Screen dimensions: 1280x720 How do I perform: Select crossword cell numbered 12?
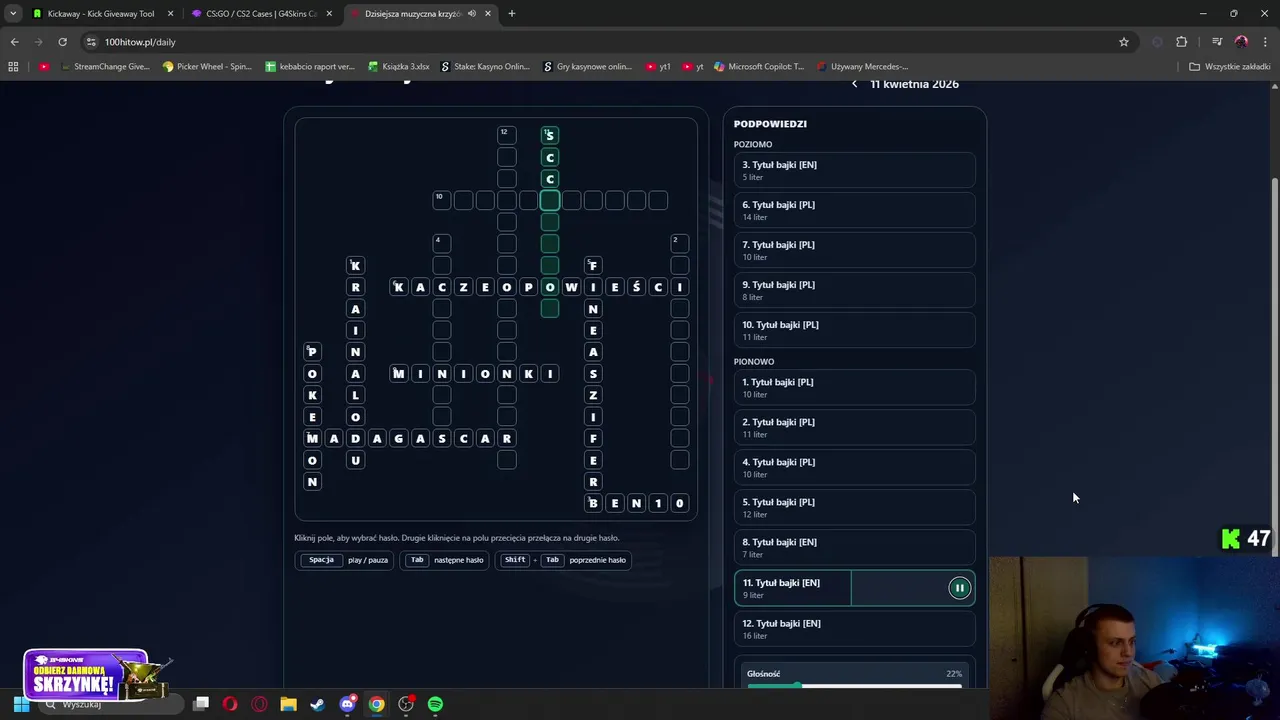[507, 135]
